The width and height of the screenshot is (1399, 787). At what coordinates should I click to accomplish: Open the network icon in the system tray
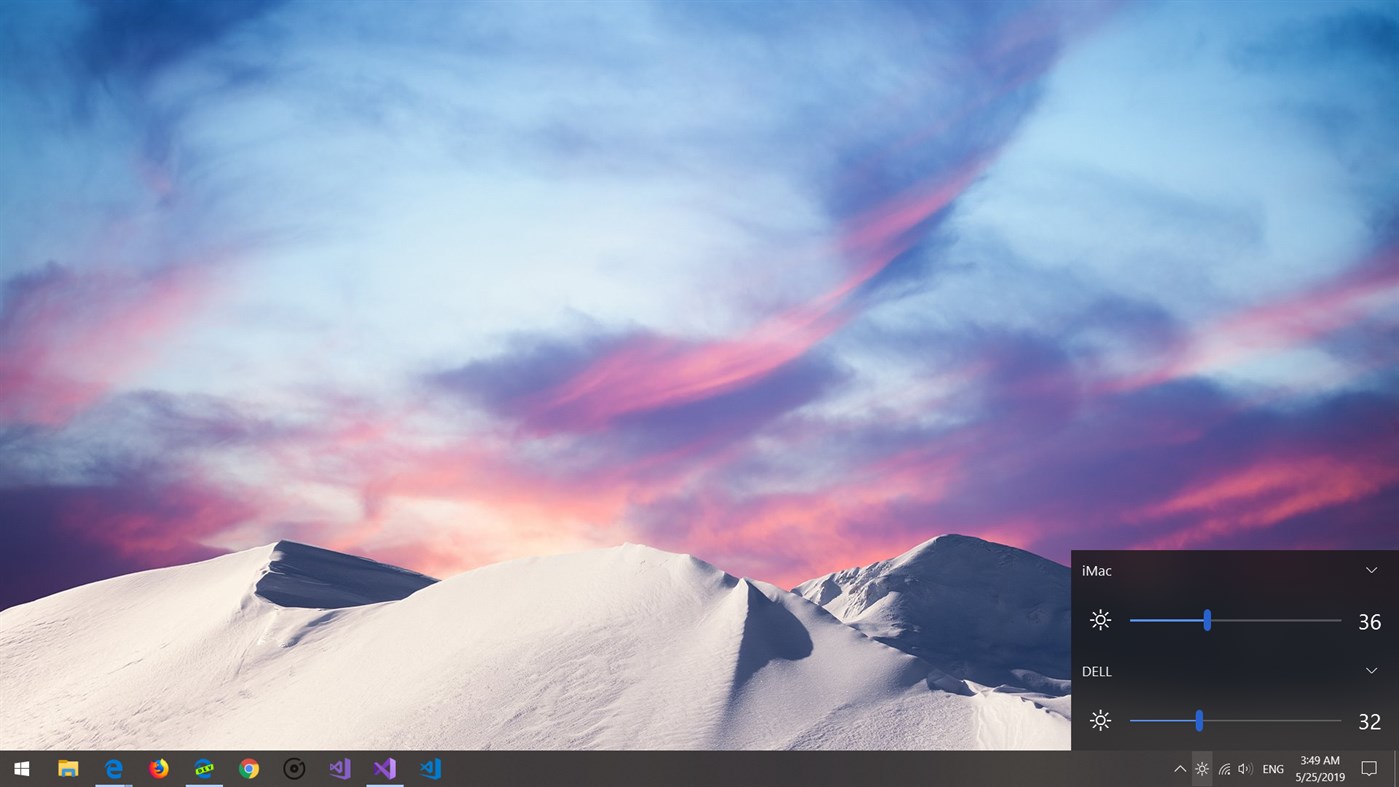point(1223,768)
